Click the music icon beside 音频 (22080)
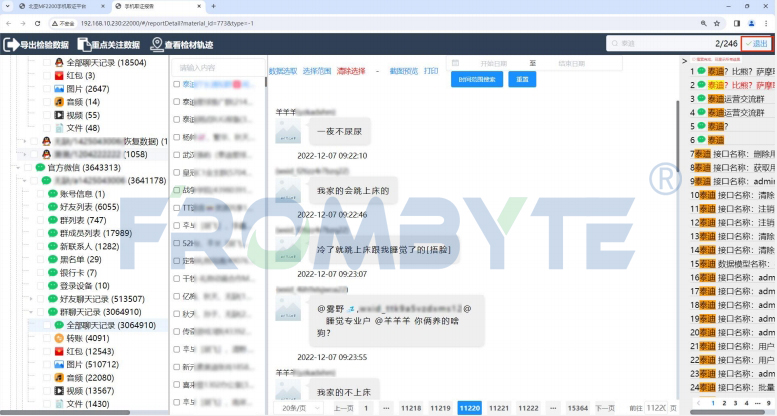The image size is (777, 416). point(59,378)
